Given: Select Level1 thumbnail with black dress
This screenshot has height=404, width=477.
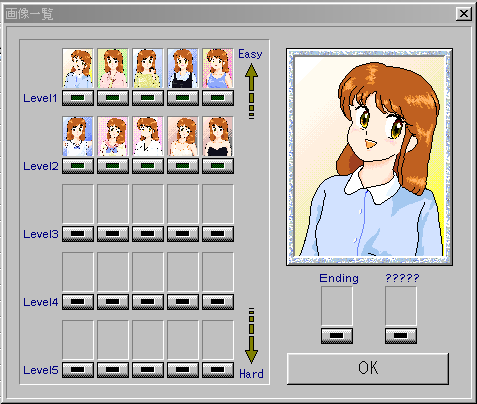Looking at the screenshot, I should pyautogui.click(x=183, y=68).
